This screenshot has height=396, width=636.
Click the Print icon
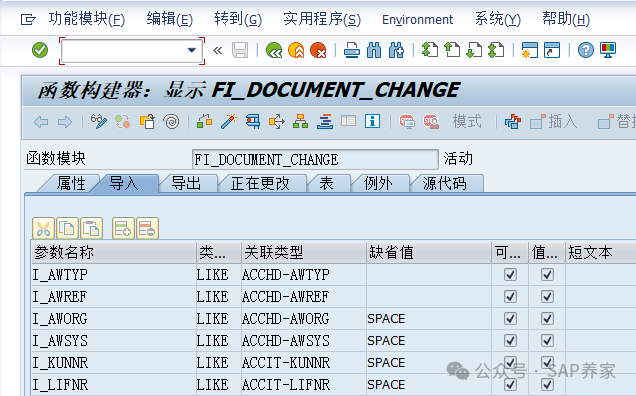[352, 50]
